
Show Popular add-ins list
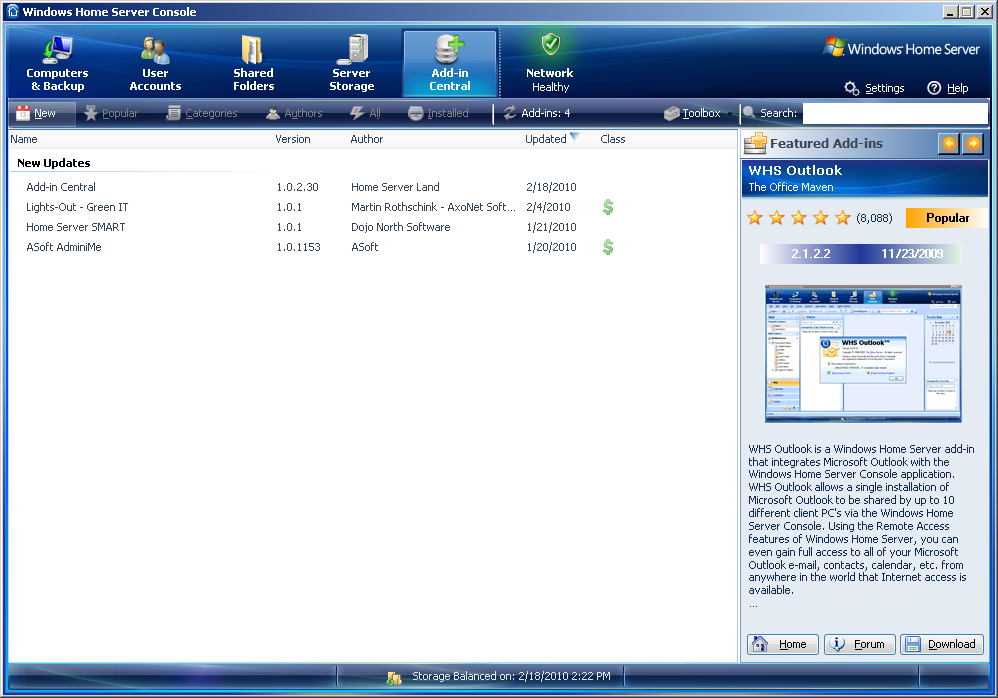coord(111,113)
